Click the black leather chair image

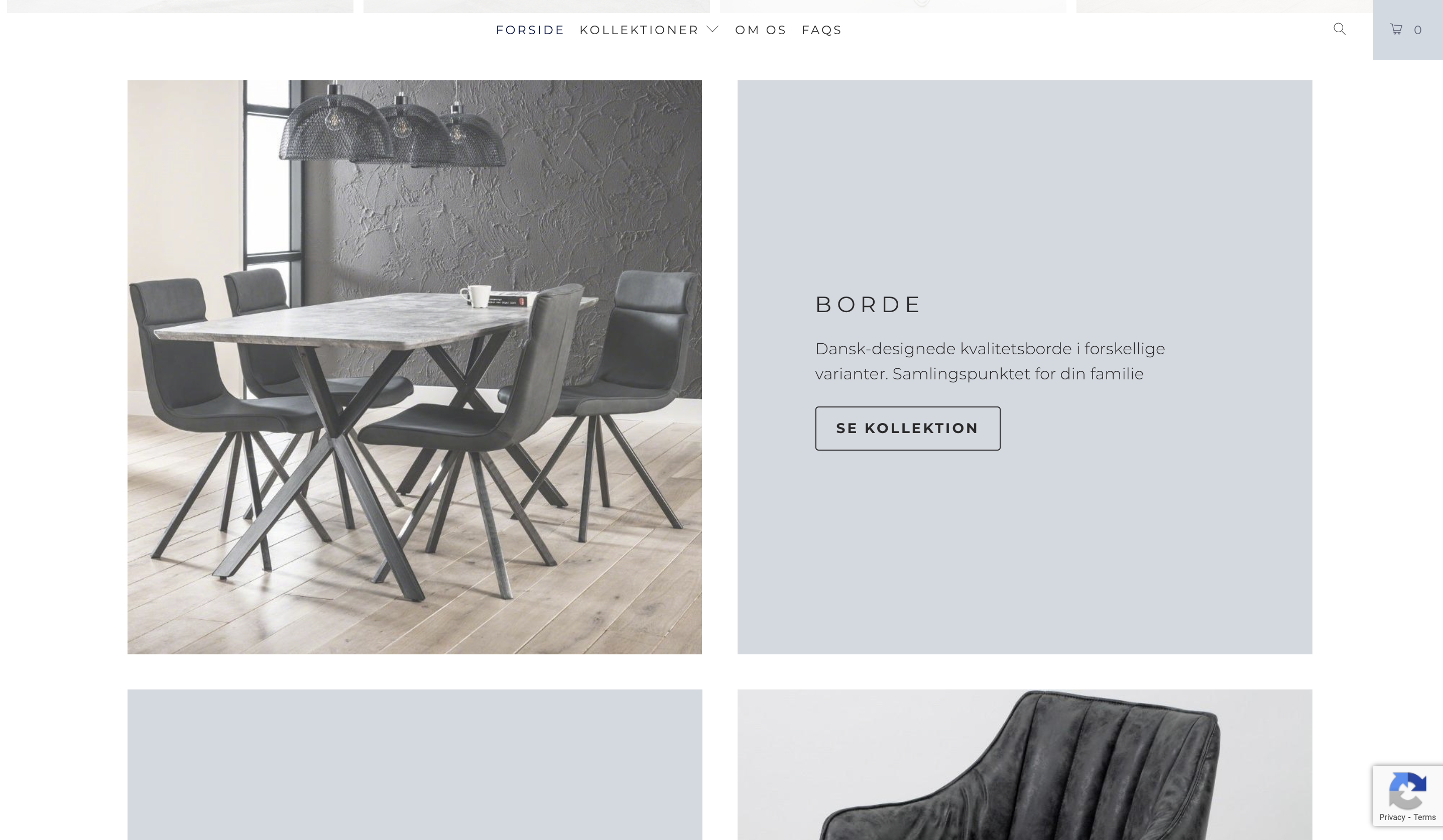(1024, 764)
